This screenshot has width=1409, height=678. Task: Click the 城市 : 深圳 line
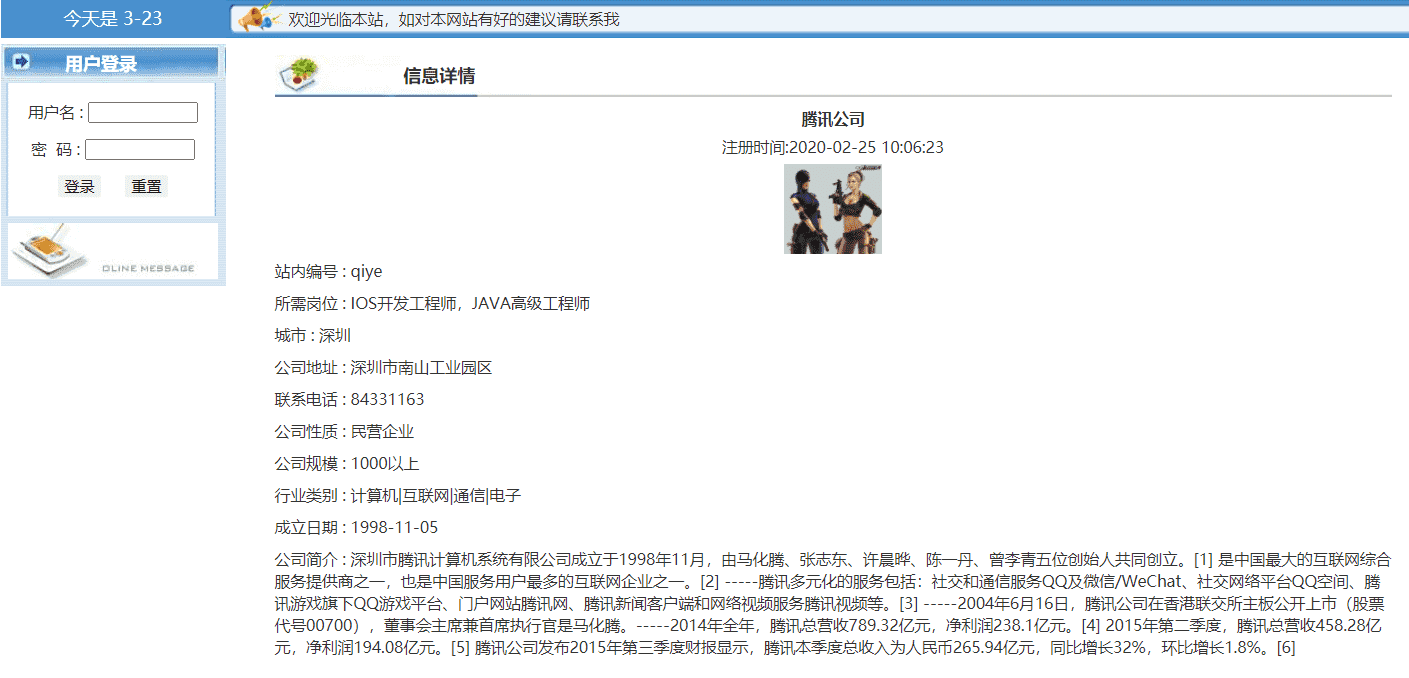313,335
